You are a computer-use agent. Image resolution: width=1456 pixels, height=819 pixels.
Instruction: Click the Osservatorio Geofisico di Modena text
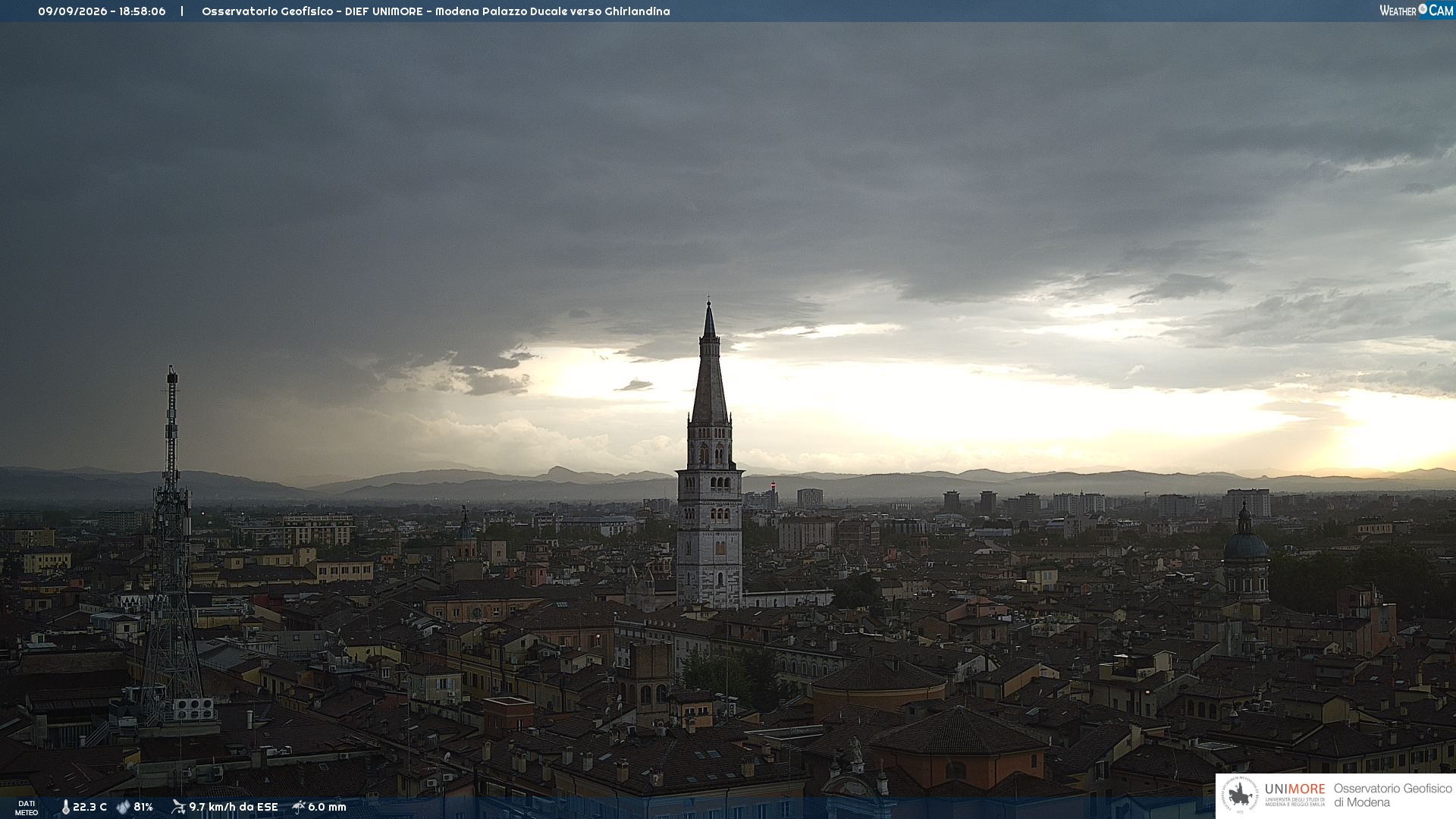tap(1392, 795)
